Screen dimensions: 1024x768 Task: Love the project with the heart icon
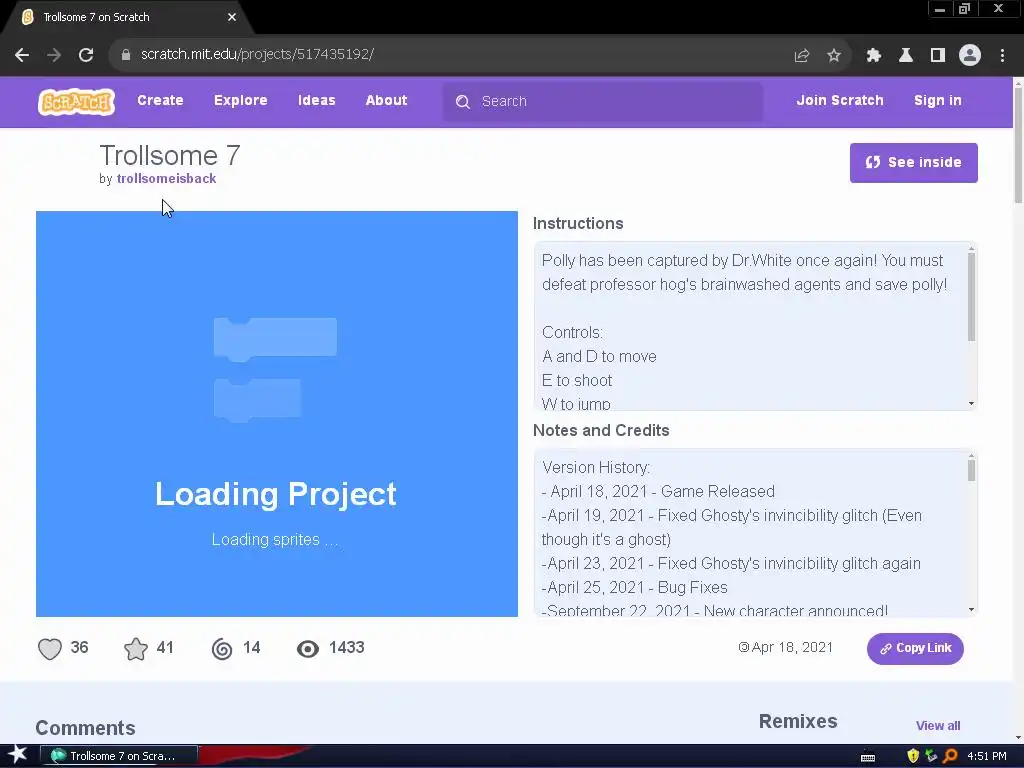click(x=50, y=648)
